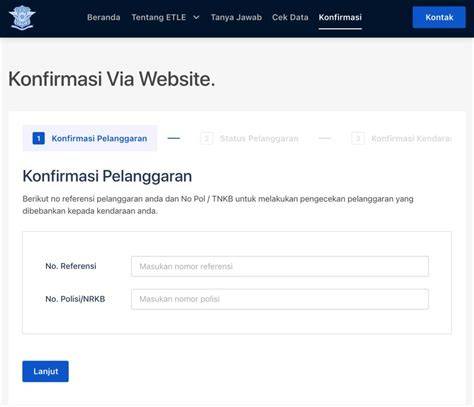Select the Konfirmasi nav item
The height and width of the screenshot is (407, 474).
coord(340,17)
